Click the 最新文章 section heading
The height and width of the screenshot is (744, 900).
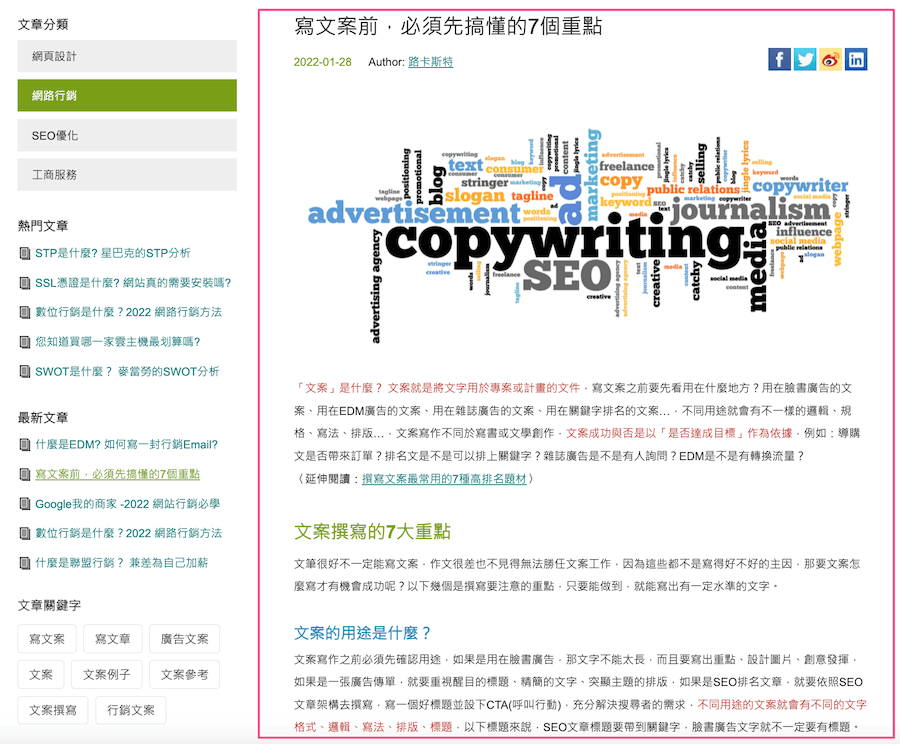(43, 417)
